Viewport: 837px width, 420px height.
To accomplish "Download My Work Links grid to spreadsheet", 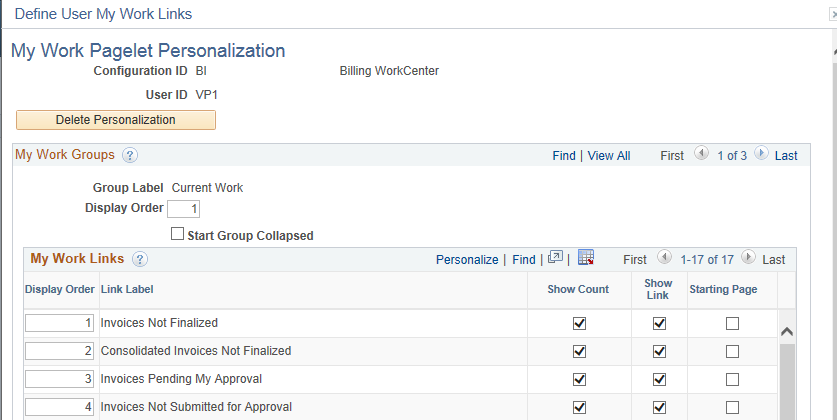I will click(x=586, y=257).
